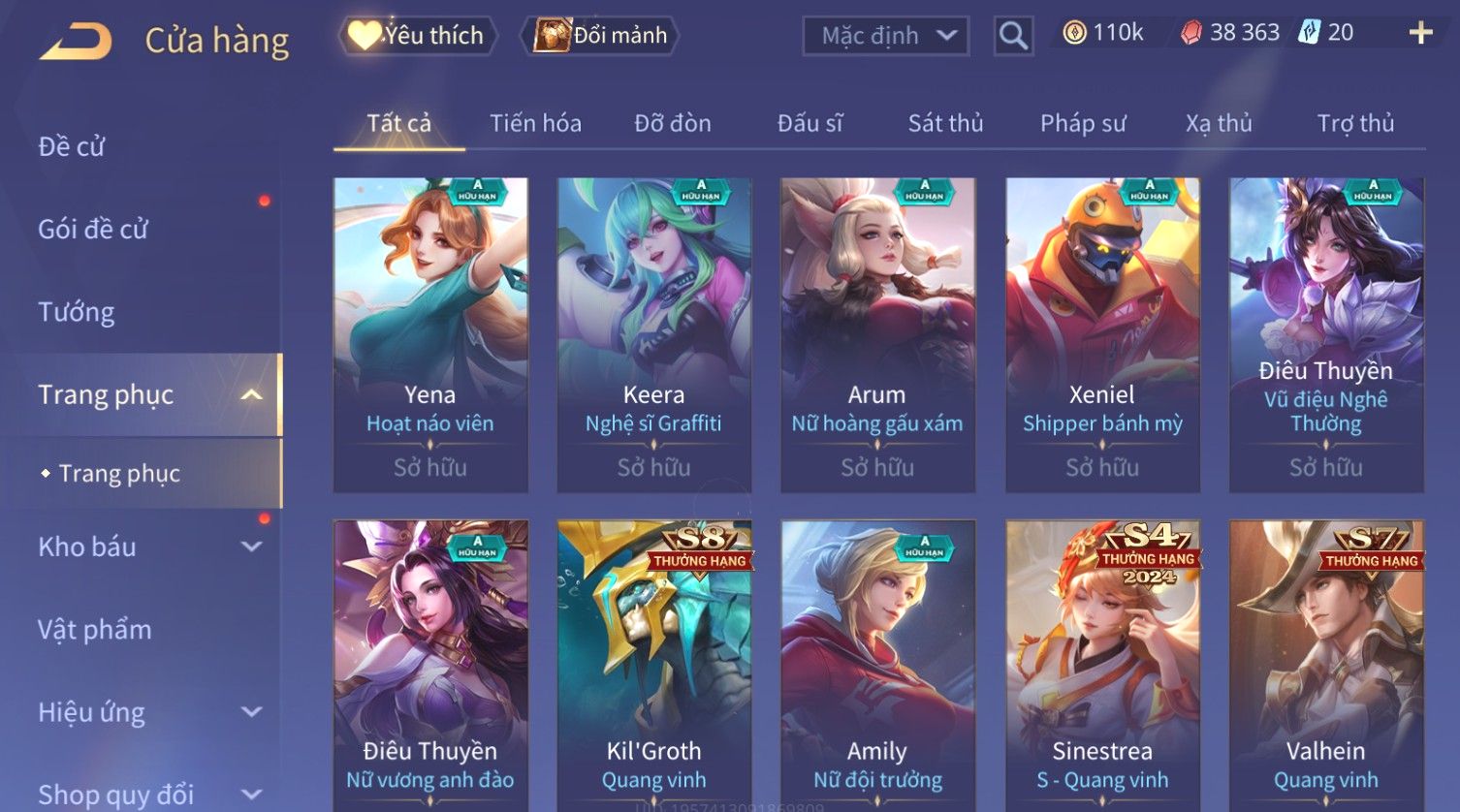Tap the plus icon to add currency
Screen dimensions: 1460x812
pyautogui.click(x=1421, y=33)
